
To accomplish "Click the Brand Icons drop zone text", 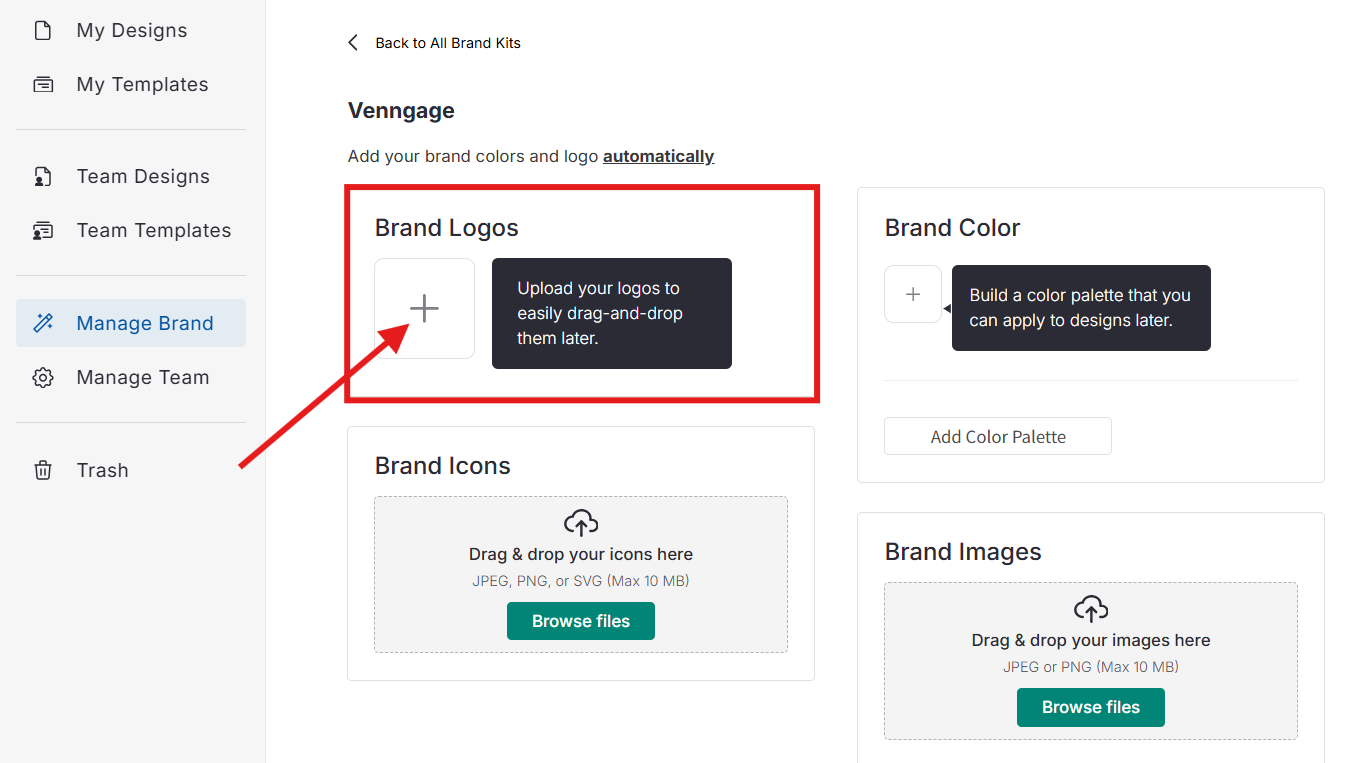I will pos(581,554).
